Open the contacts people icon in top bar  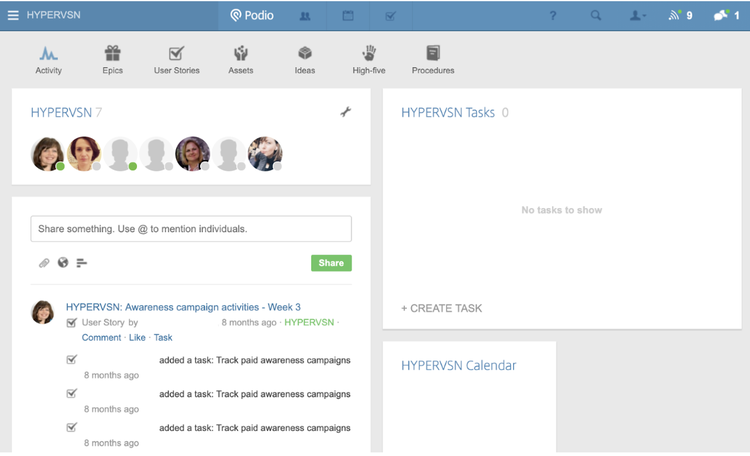pyautogui.click(x=305, y=16)
